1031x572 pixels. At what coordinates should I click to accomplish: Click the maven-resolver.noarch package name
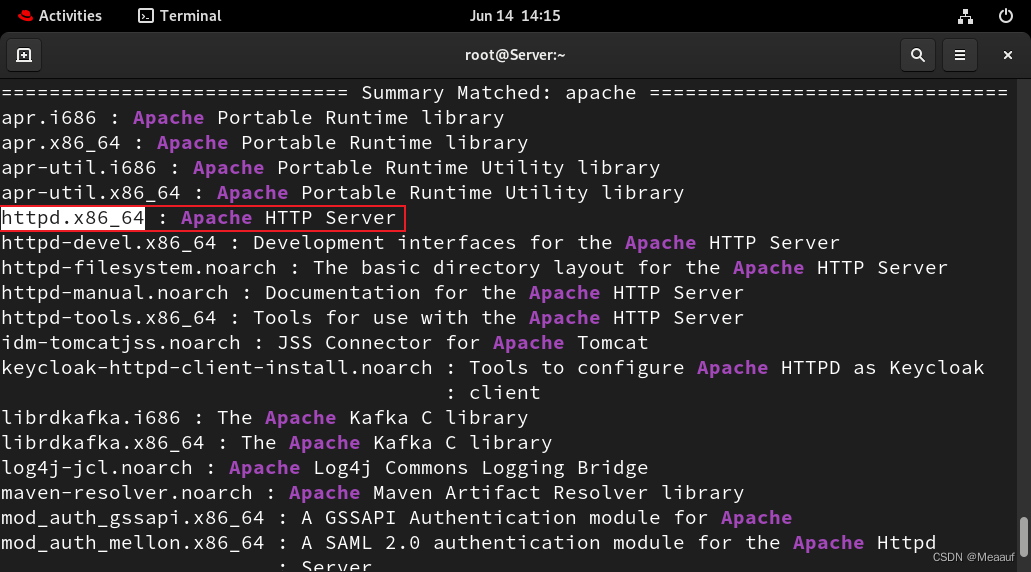(127, 492)
